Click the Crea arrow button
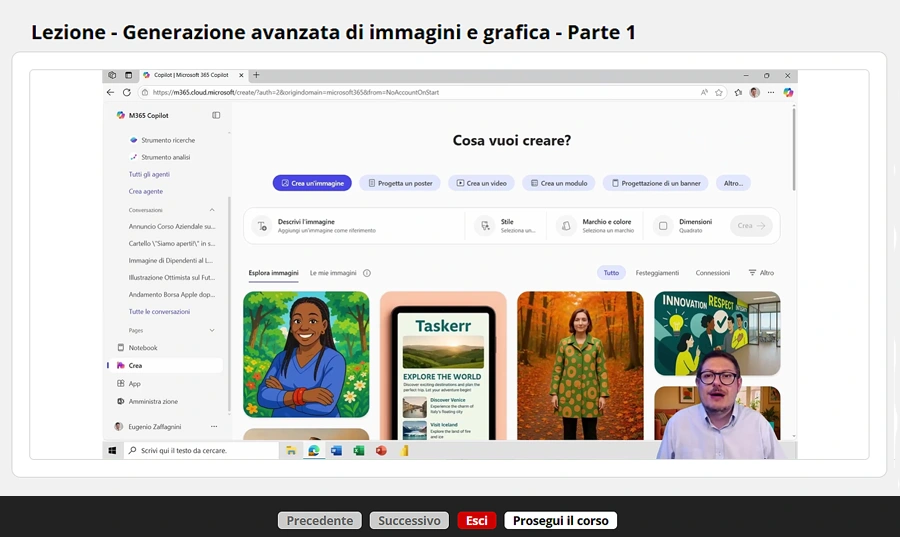This screenshot has height=537, width=900. [x=751, y=226]
